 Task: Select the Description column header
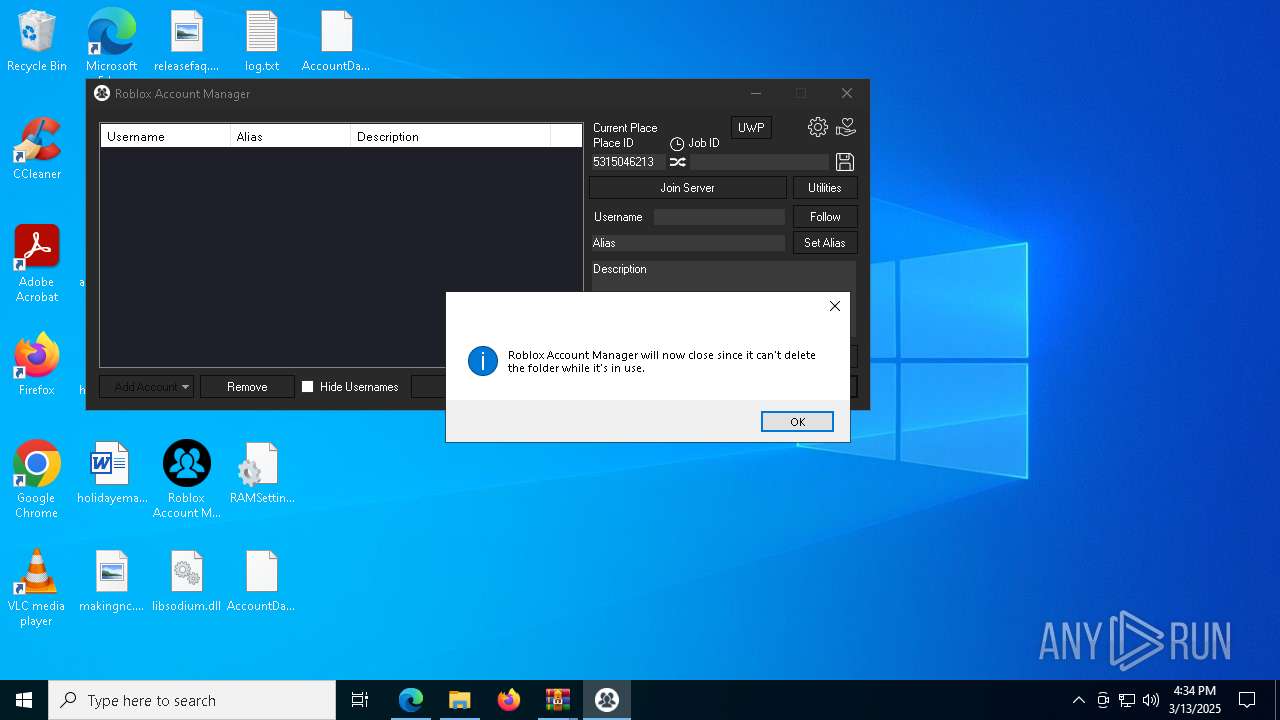(x=450, y=136)
